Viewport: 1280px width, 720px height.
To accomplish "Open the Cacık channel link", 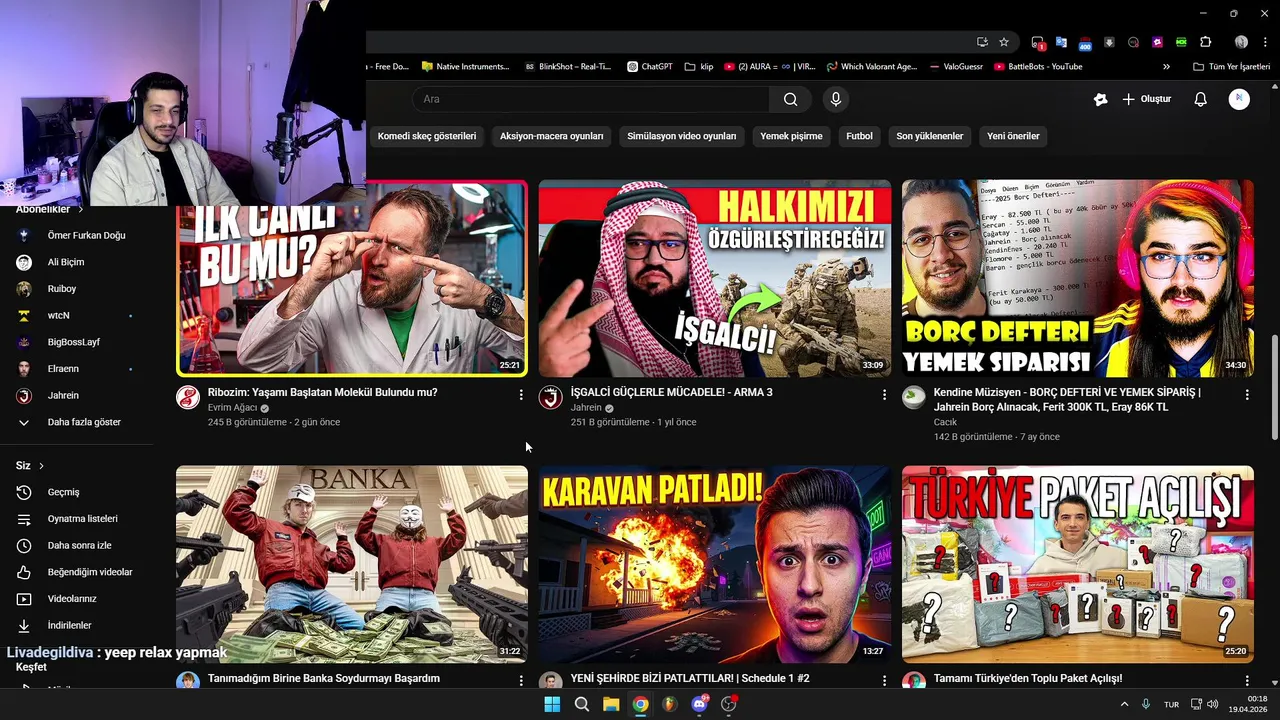I will tap(945, 422).
